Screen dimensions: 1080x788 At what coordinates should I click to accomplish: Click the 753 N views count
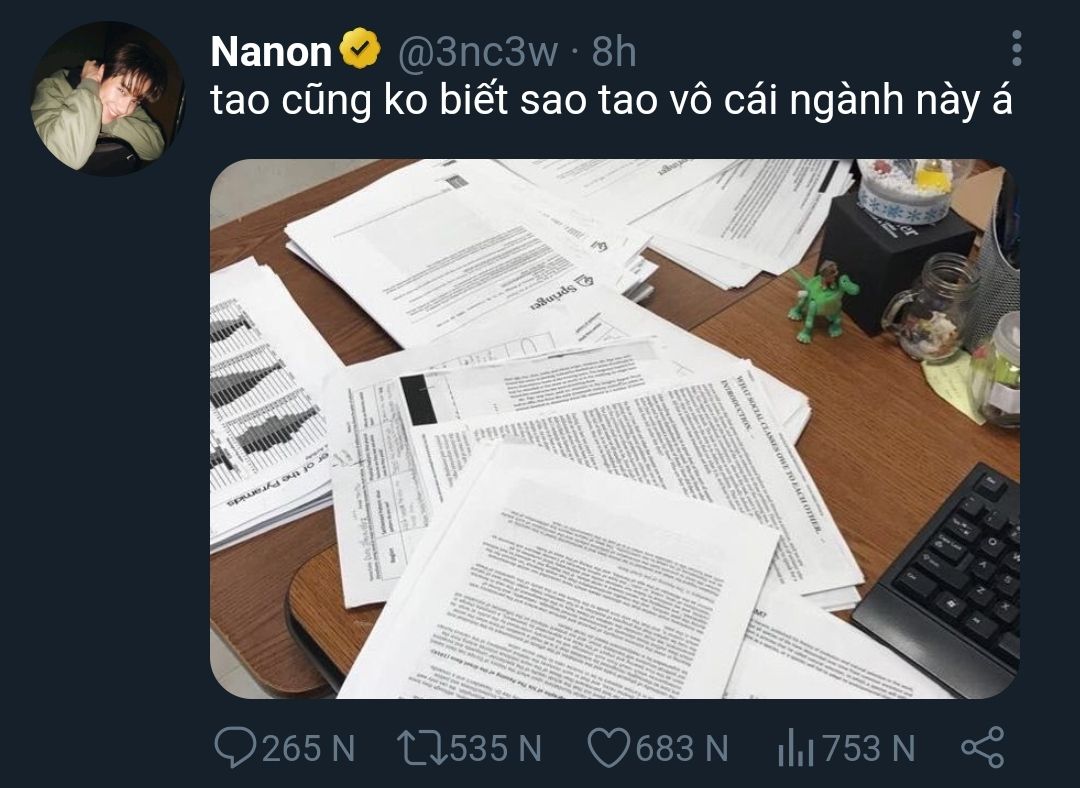[869, 749]
